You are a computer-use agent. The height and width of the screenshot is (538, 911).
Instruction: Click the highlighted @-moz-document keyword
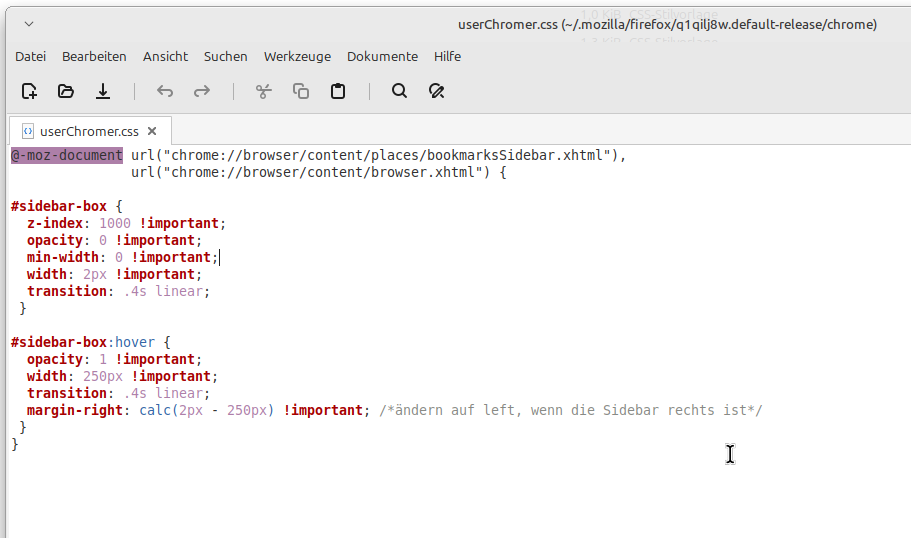[67, 155]
